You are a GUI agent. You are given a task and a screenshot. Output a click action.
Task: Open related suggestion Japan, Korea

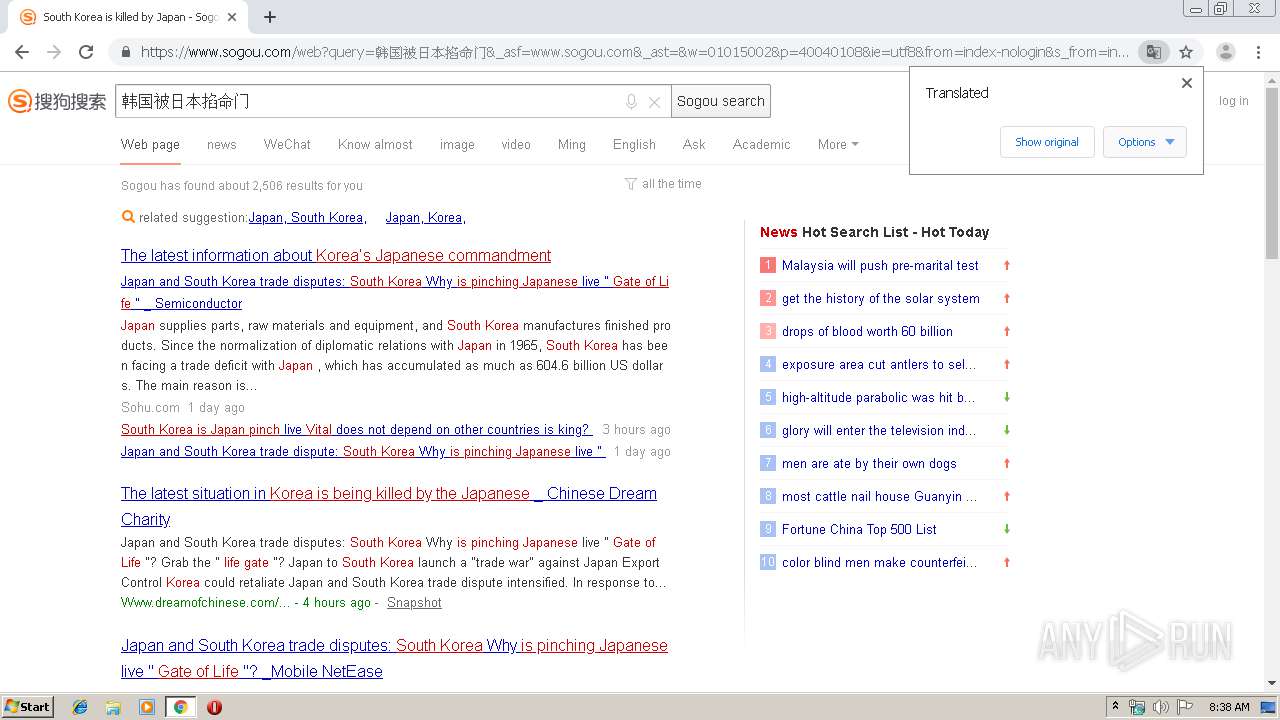click(x=426, y=217)
